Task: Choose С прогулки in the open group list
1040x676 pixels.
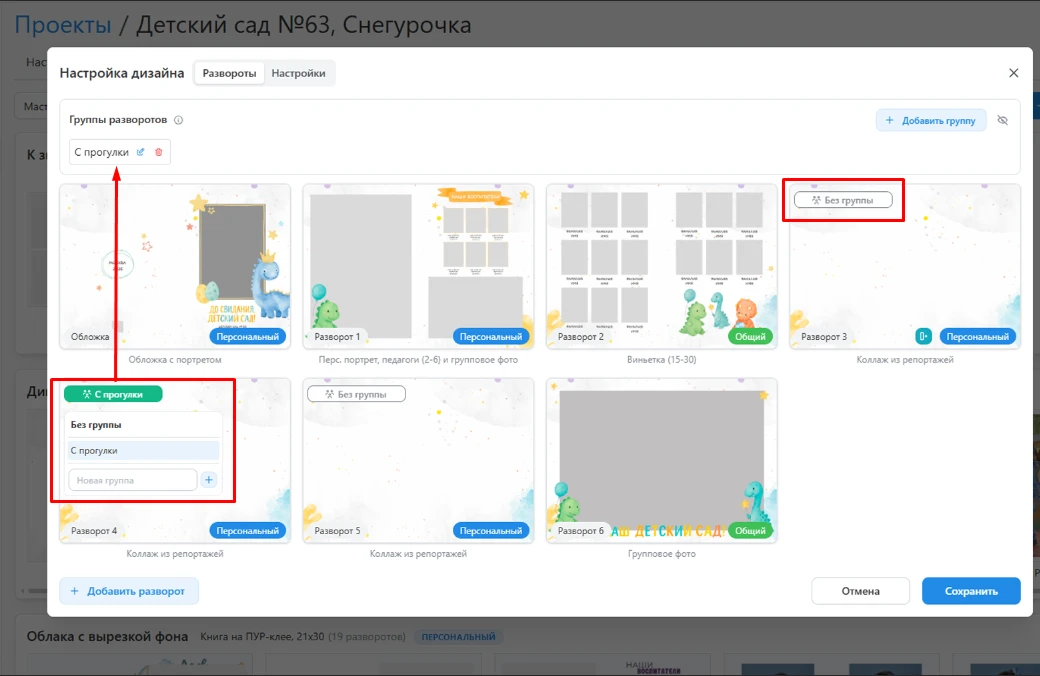Action: 143,450
